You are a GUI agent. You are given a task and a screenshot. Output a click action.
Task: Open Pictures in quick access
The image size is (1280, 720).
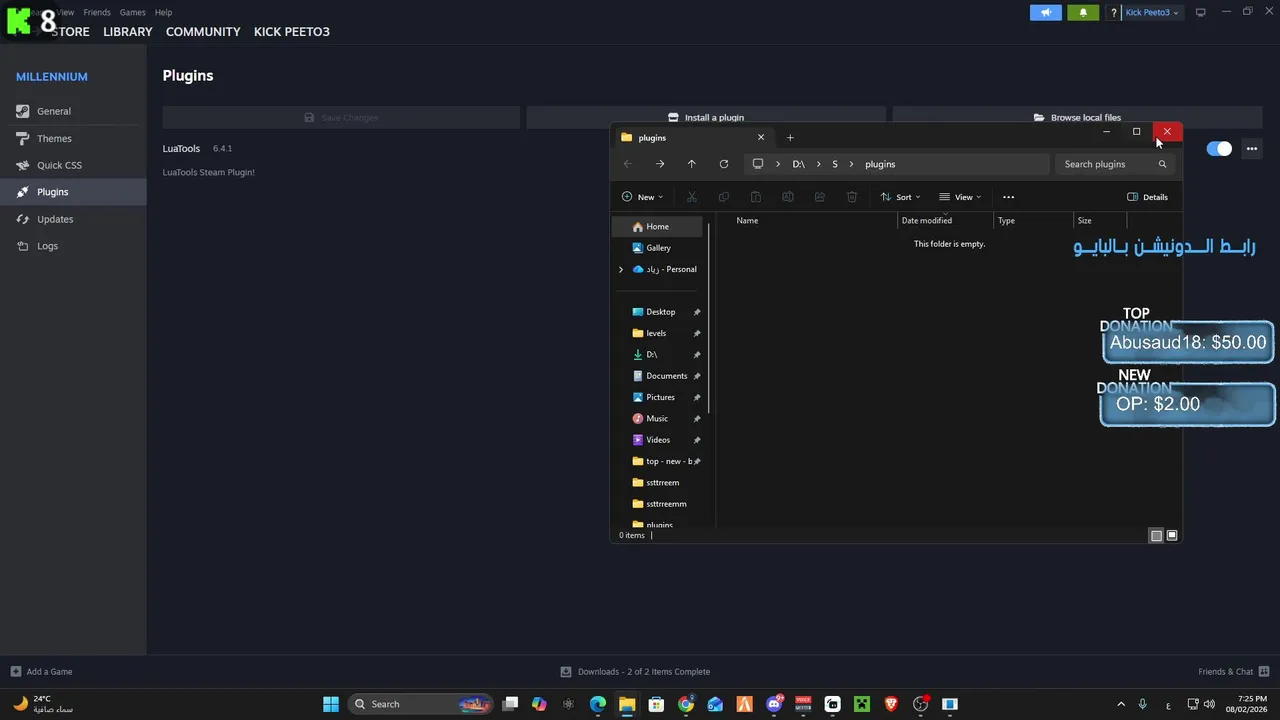pos(660,397)
